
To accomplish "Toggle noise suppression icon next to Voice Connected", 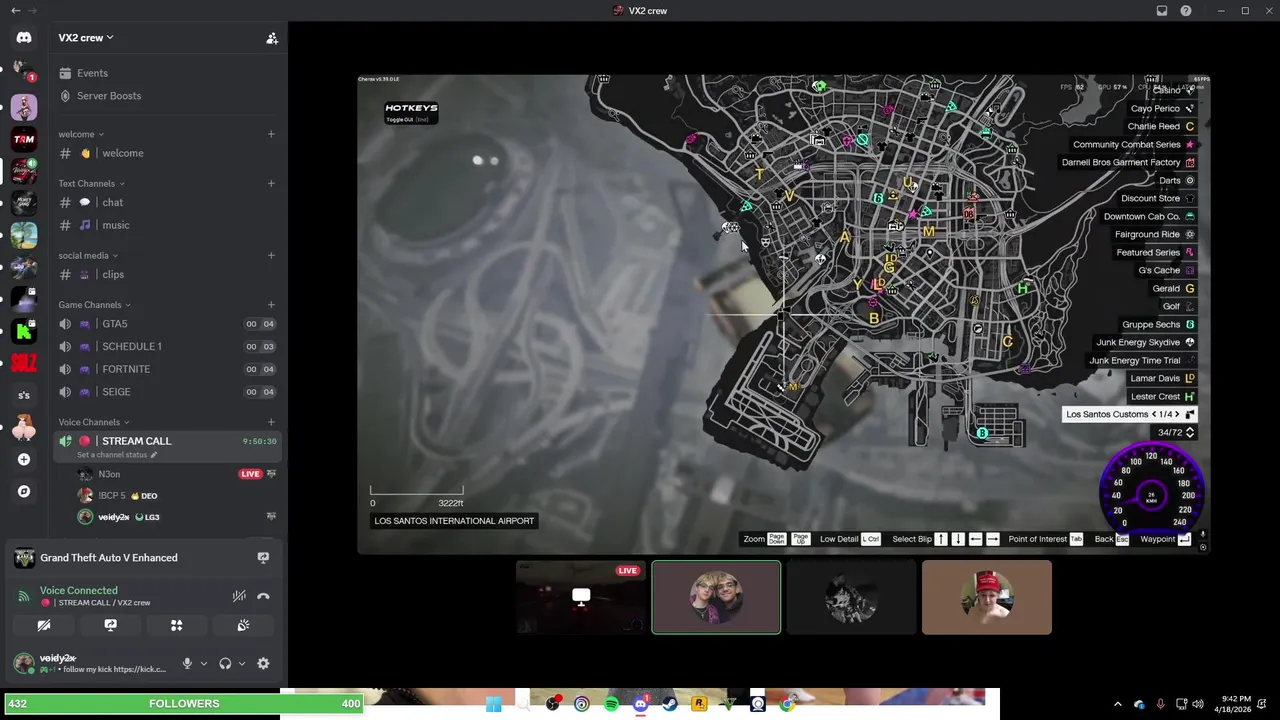I will 239,596.
